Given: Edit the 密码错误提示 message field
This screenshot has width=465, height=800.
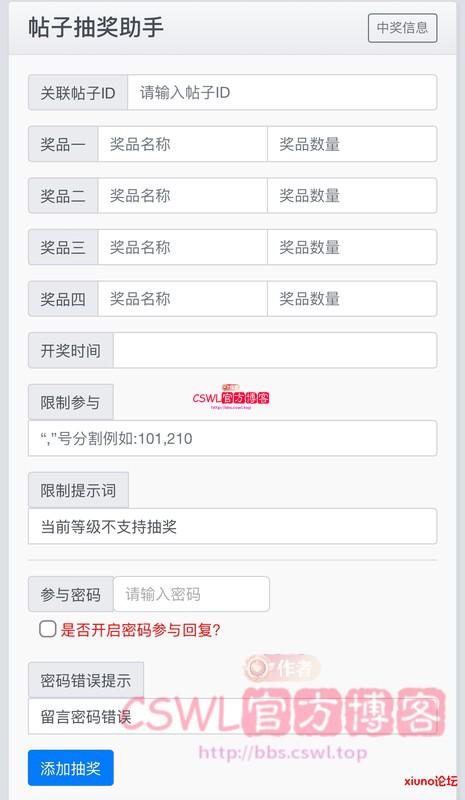Looking at the screenshot, I should [232, 716].
